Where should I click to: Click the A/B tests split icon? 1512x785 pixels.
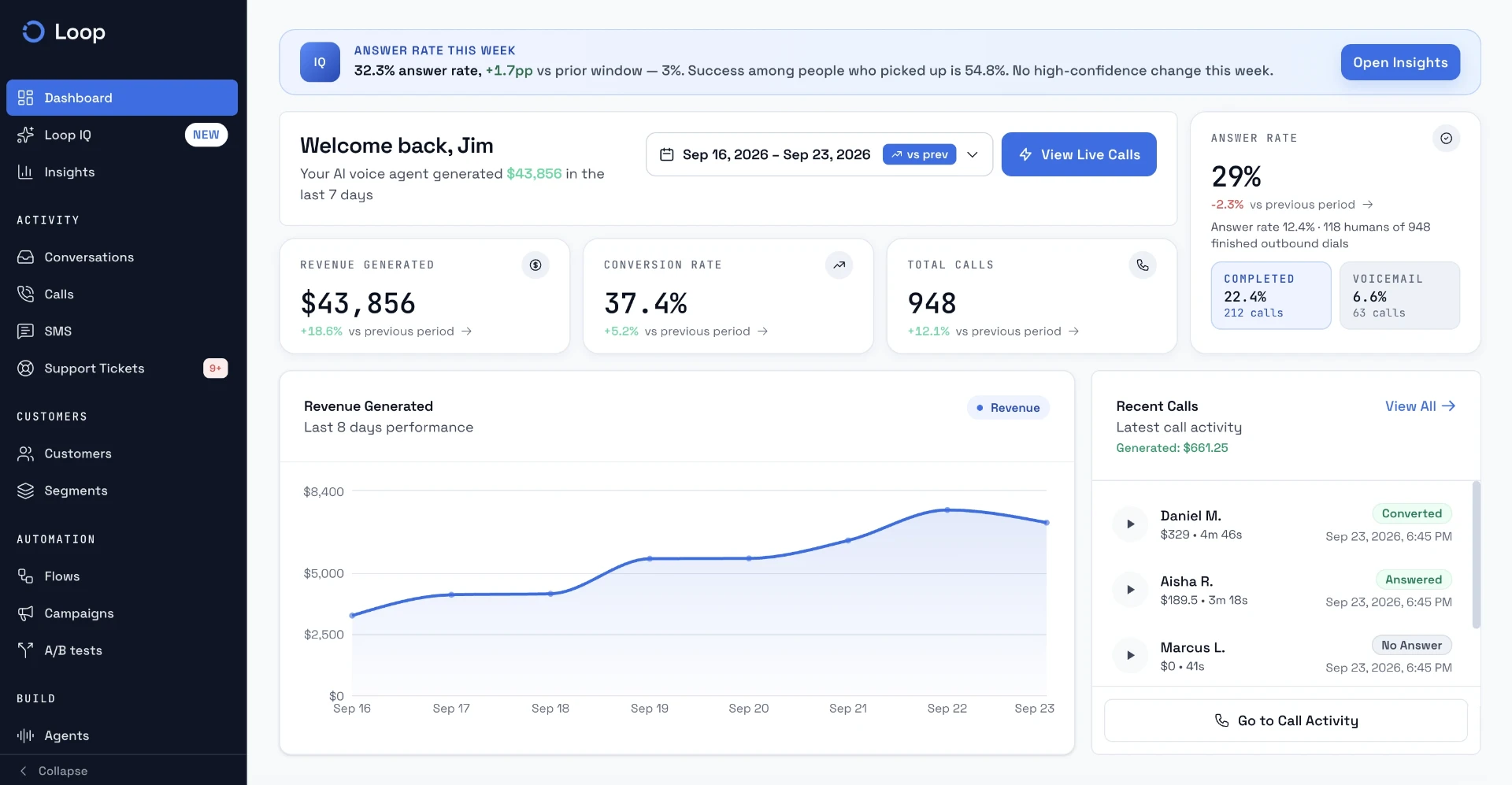point(26,650)
